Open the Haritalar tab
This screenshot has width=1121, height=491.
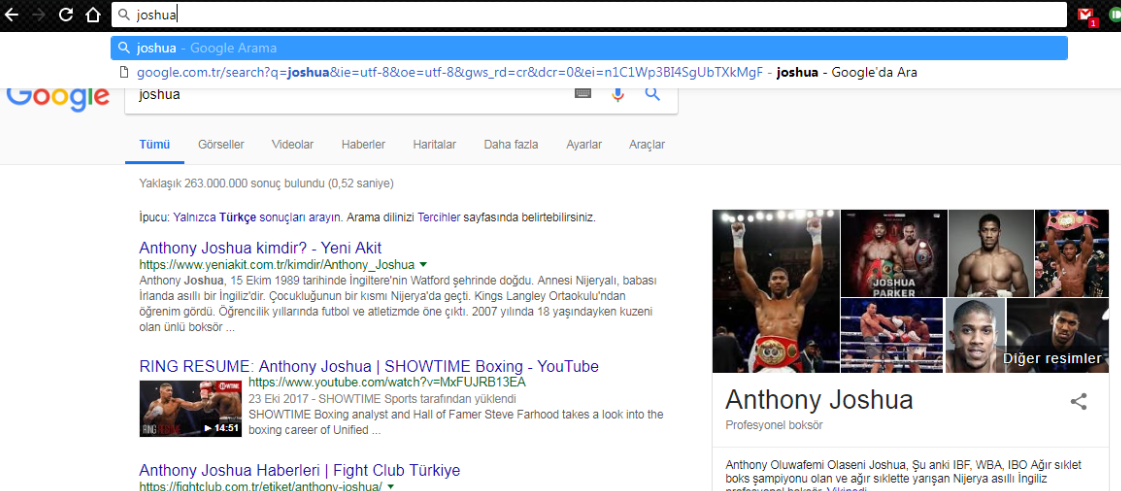point(434,144)
